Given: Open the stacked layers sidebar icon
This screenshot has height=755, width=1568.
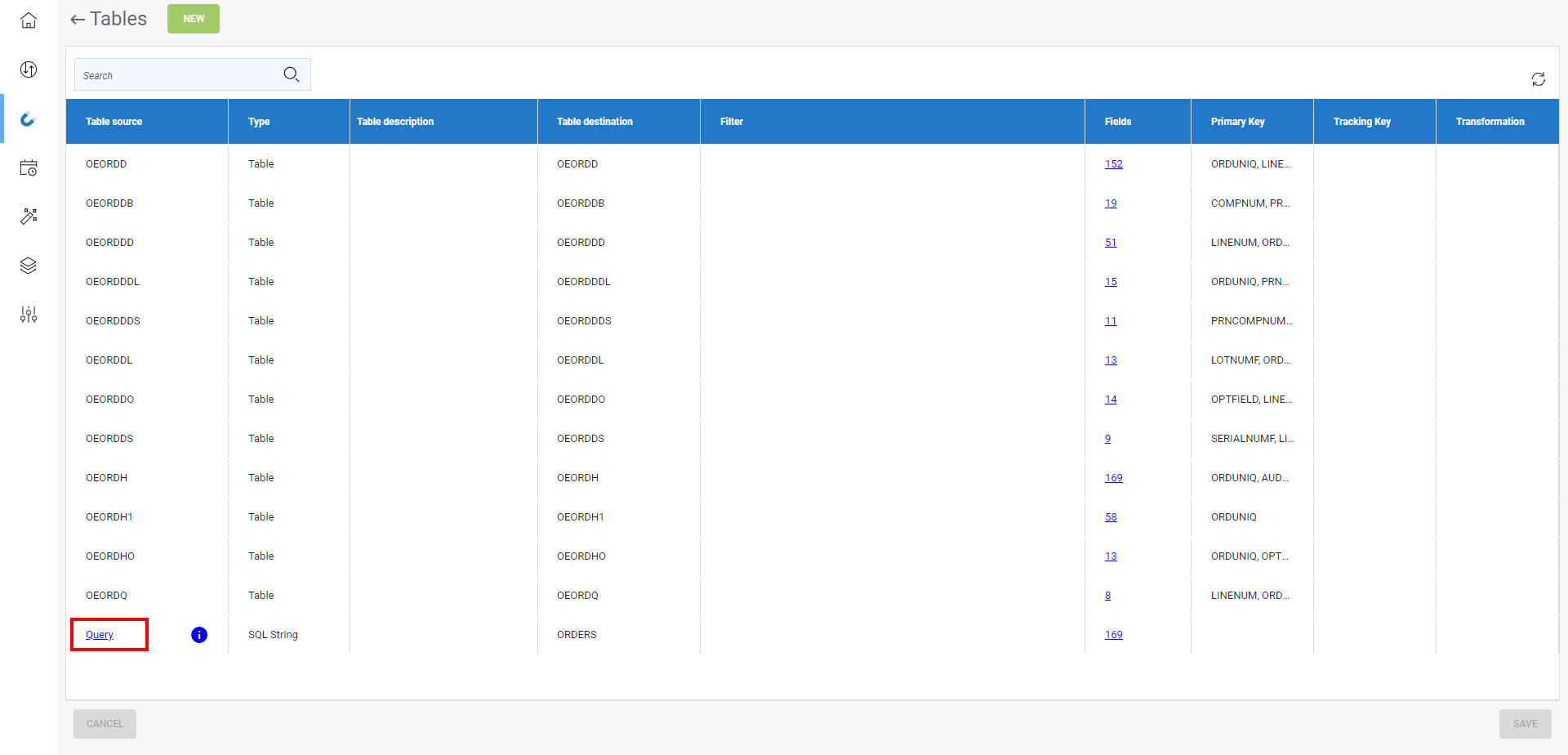Looking at the screenshot, I should [x=29, y=266].
